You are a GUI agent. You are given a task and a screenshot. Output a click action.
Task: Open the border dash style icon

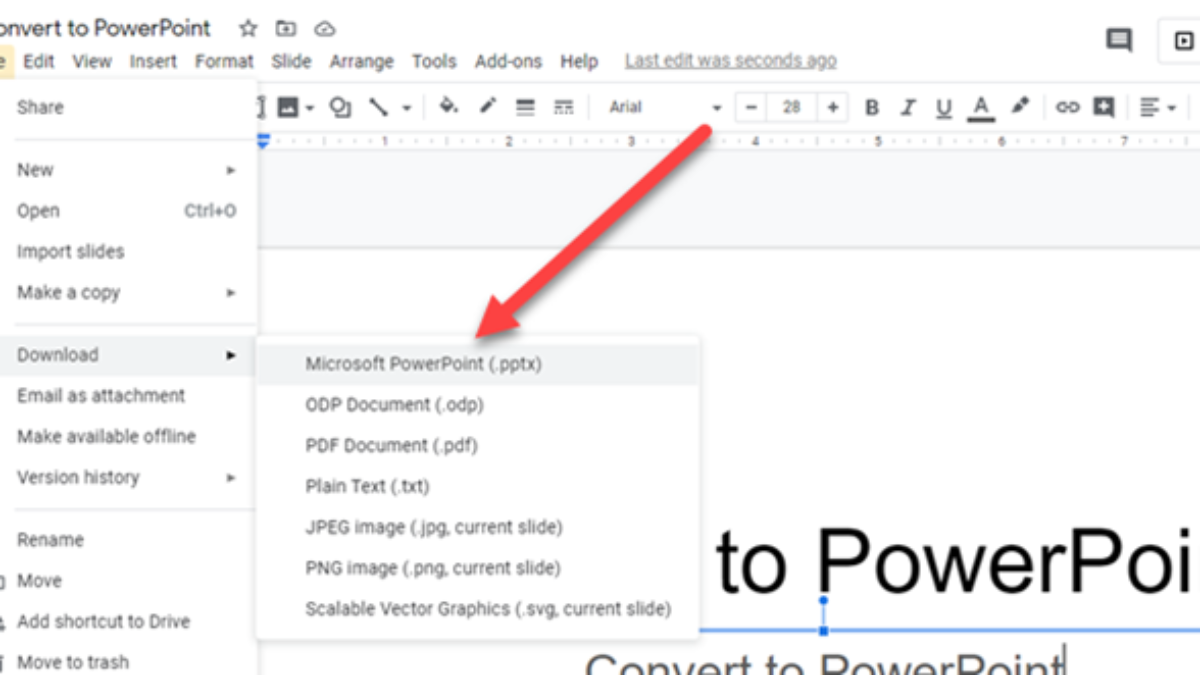pyautogui.click(x=564, y=107)
